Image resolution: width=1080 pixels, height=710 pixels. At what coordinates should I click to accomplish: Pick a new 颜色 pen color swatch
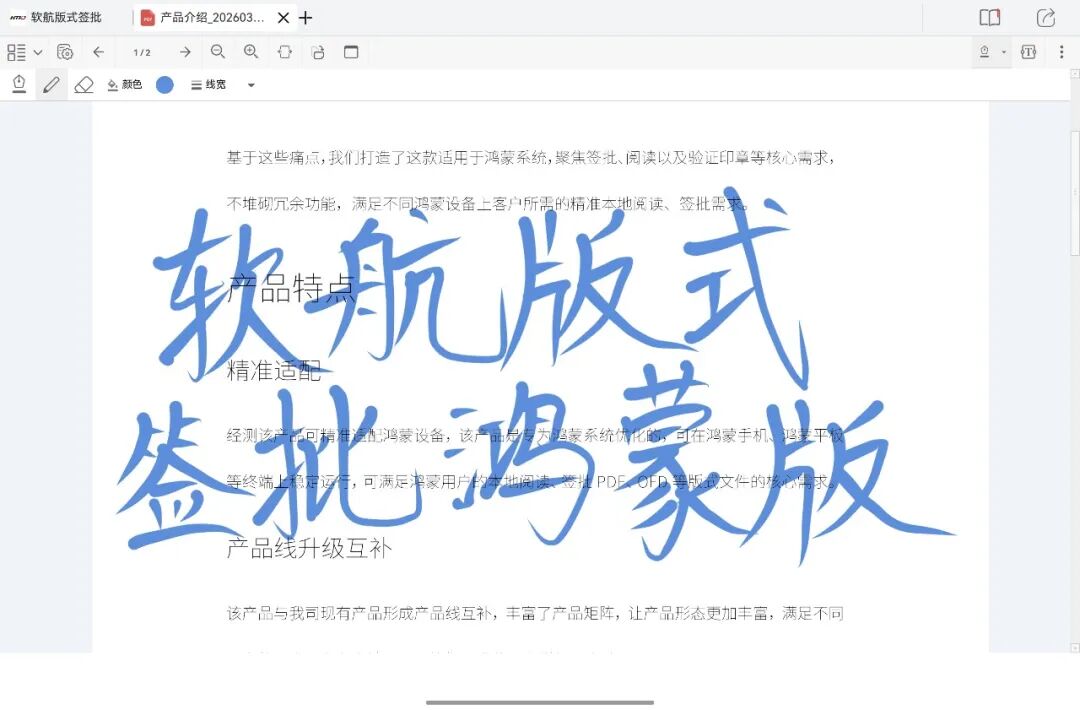(x=164, y=84)
